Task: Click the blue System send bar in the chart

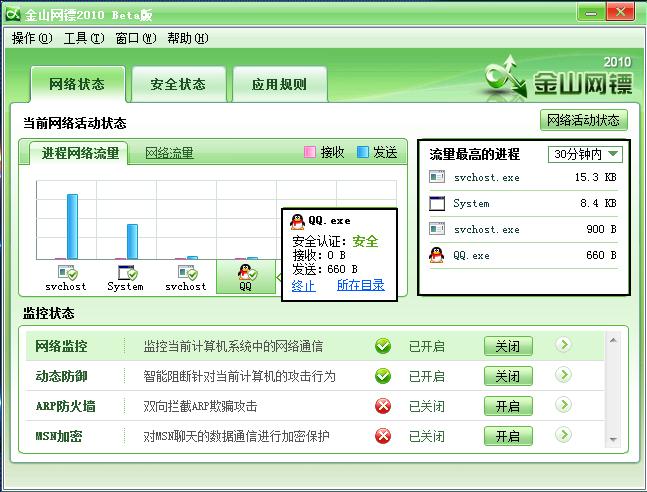Action: pyautogui.click(x=132, y=242)
